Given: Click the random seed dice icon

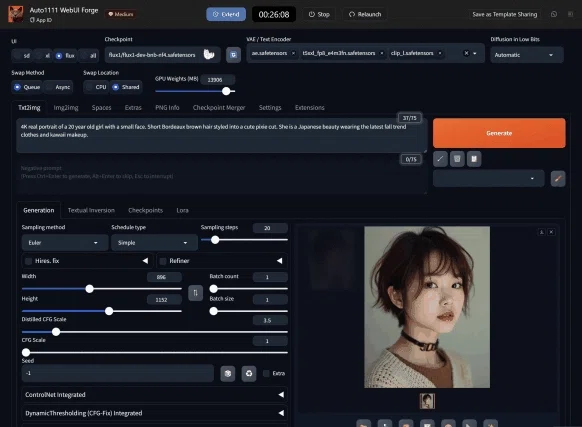Looking at the screenshot, I should [228, 374].
